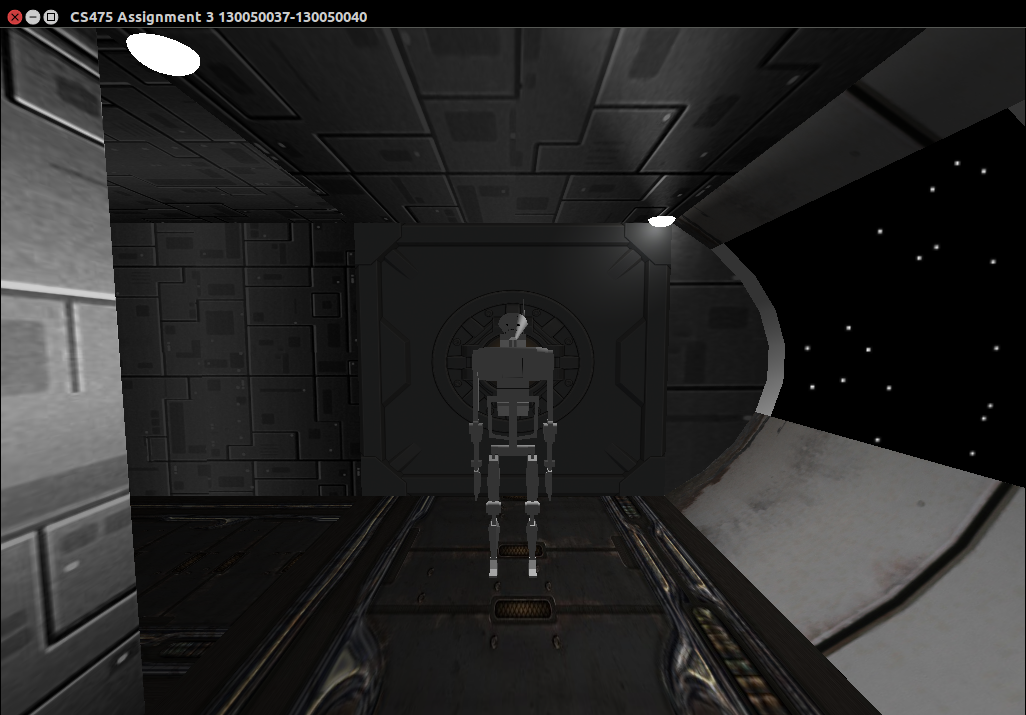Click the large floor vent grate in front of robot
This screenshot has height=715, width=1026.
tap(517, 608)
